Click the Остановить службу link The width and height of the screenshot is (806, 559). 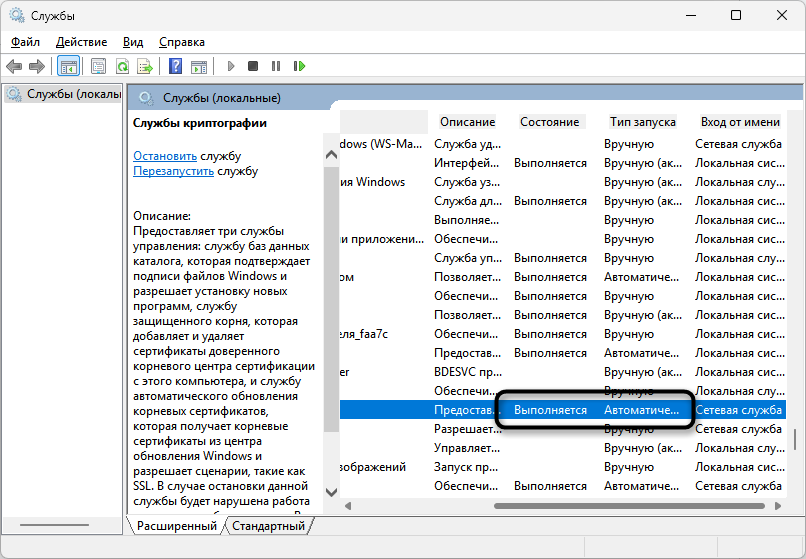point(165,156)
